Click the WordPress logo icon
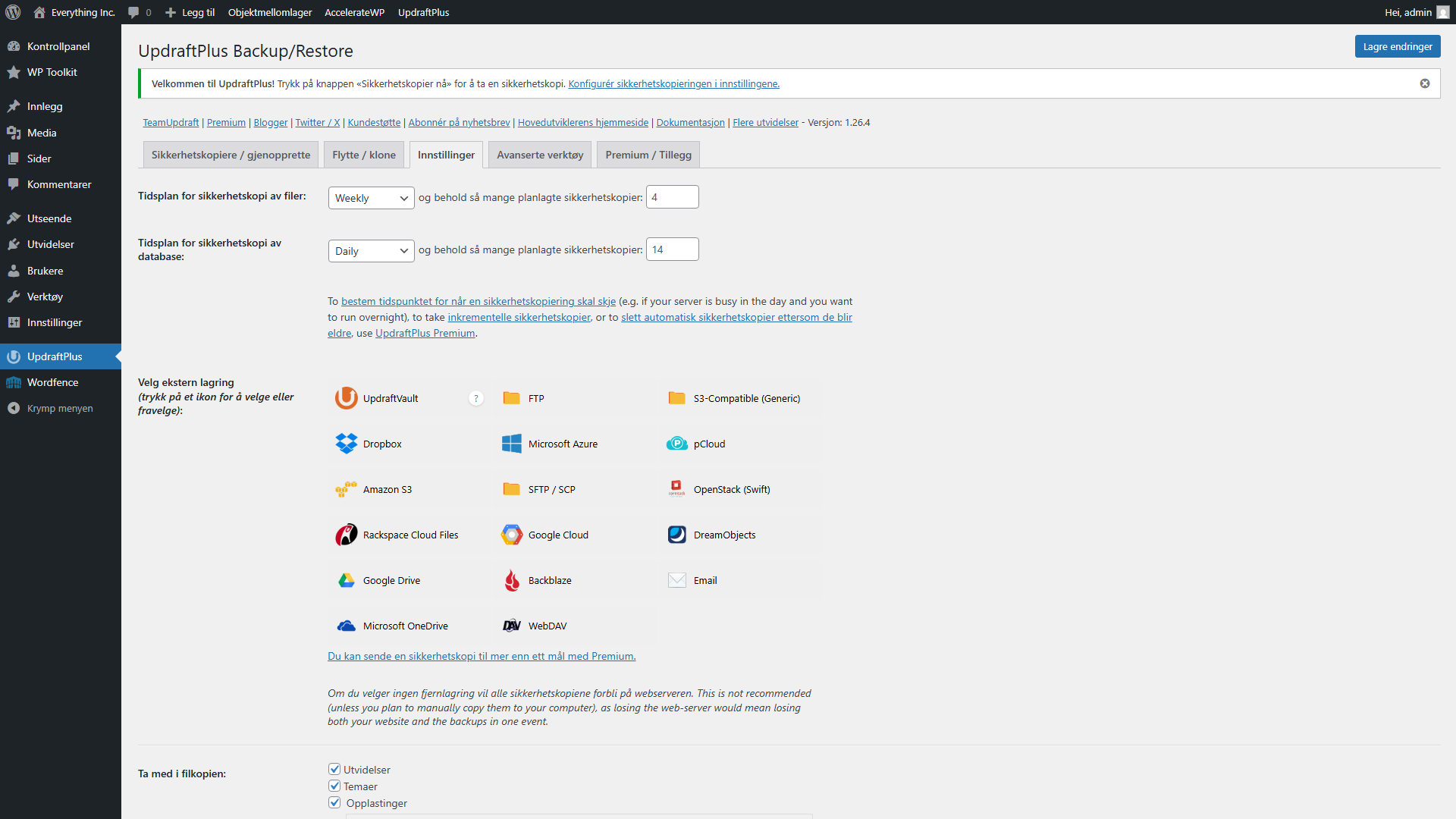1456x819 pixels. (13, 12)
